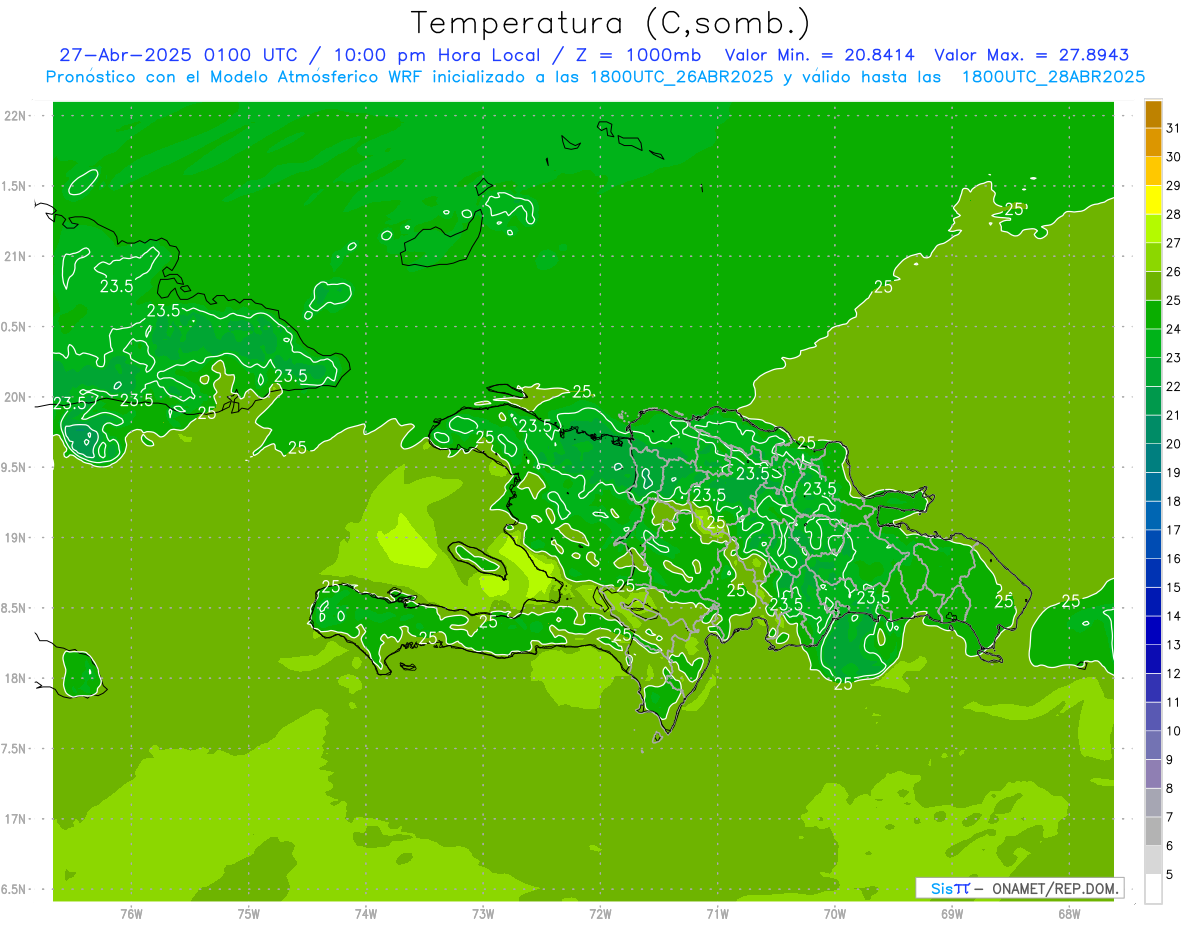Screen dimensions: 1200x927
Task: Pick the grey swatch between 6 and 7
Action: [1153, 832]
